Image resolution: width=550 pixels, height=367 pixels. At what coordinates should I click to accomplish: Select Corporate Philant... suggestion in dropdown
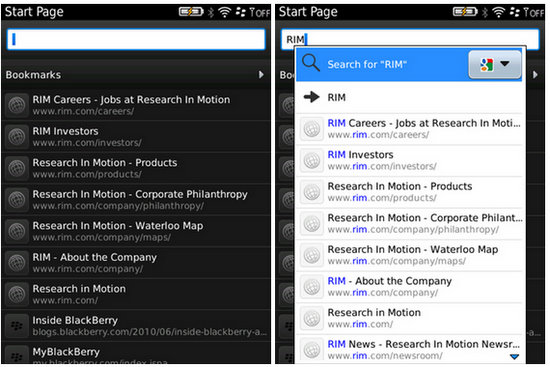409,223
